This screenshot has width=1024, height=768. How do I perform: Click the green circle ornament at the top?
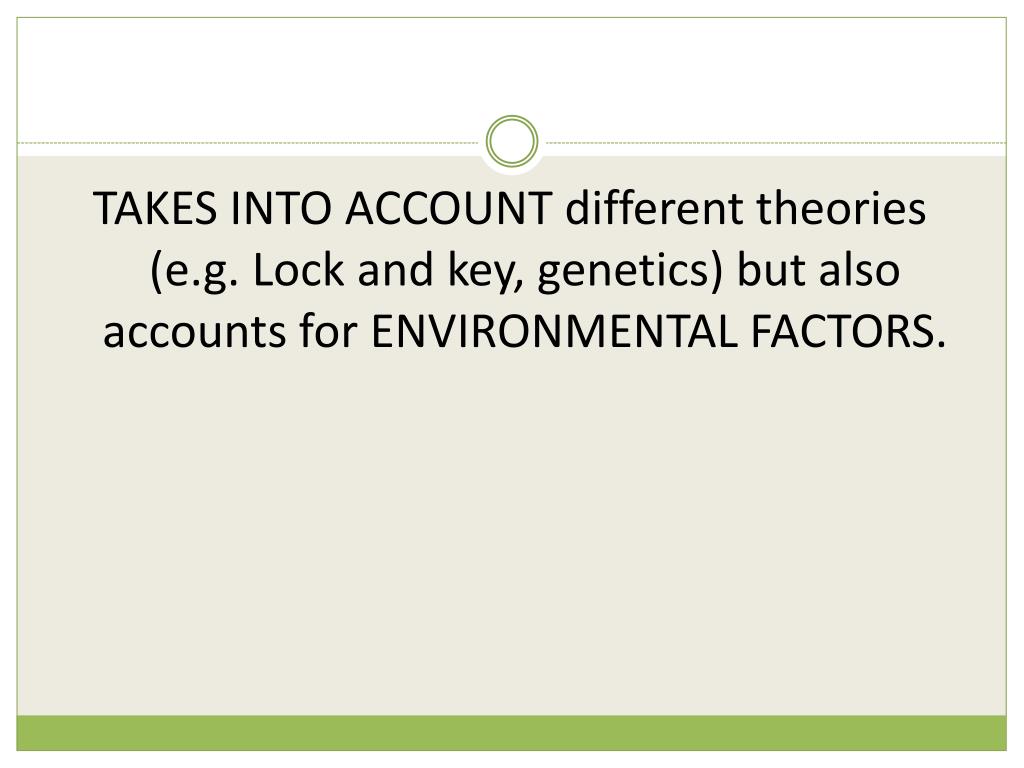[x=512, y=141]
